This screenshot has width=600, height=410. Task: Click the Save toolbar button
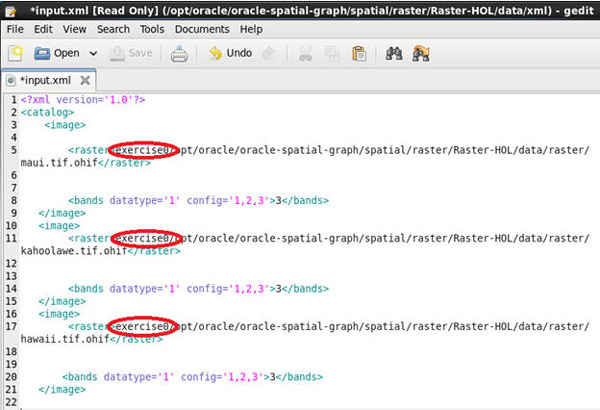pyautogui.click(x=131, y=53)
